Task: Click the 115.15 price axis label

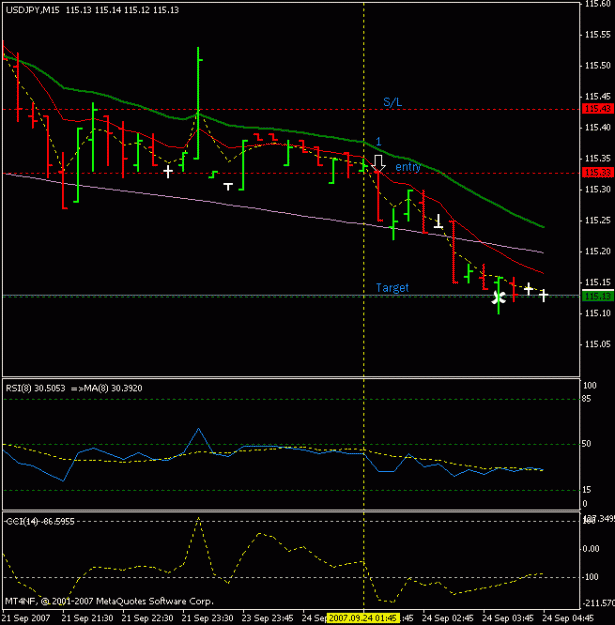Action: pyautogui.click(x=597, y=282)
